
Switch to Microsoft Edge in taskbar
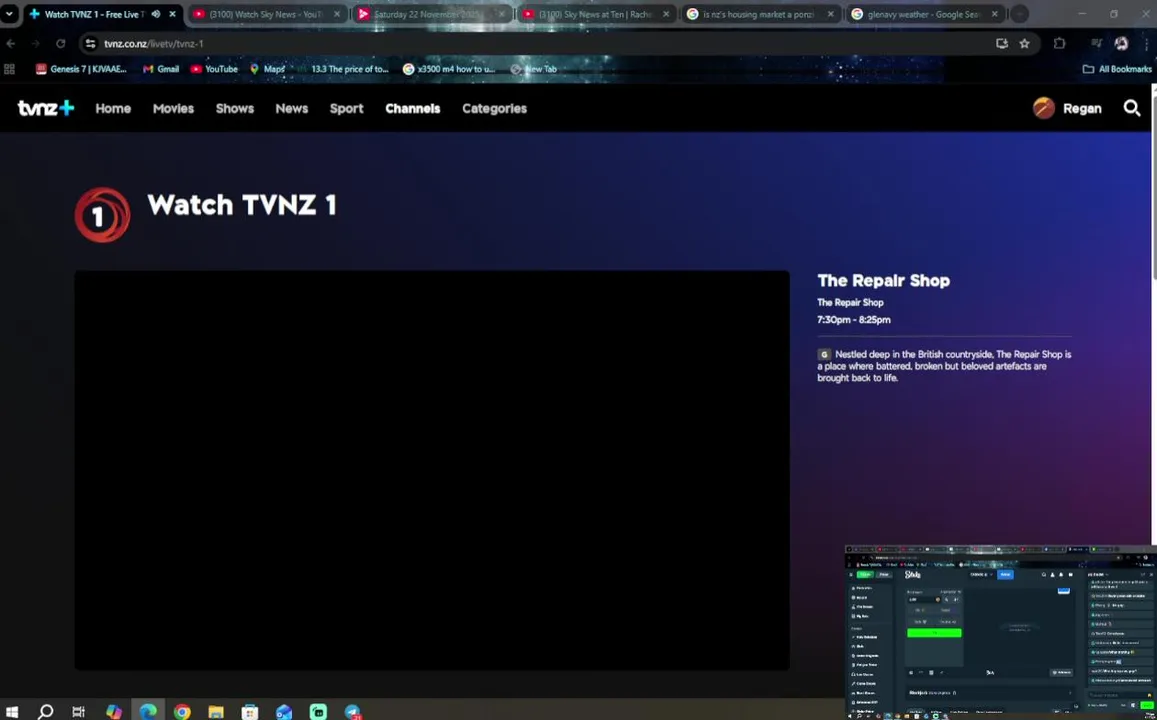coord(148,712)
